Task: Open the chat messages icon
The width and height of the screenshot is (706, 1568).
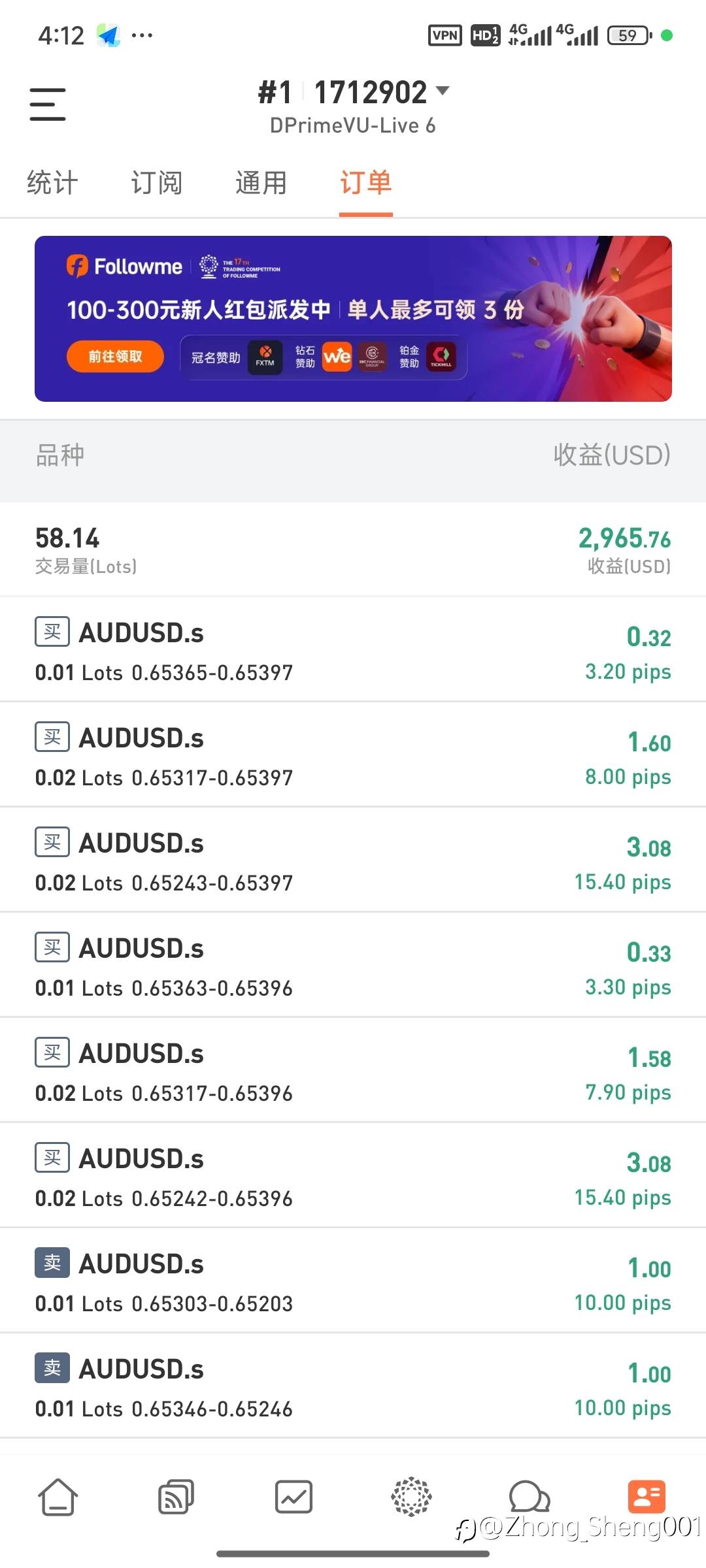Action: [x=529, y=1496]
